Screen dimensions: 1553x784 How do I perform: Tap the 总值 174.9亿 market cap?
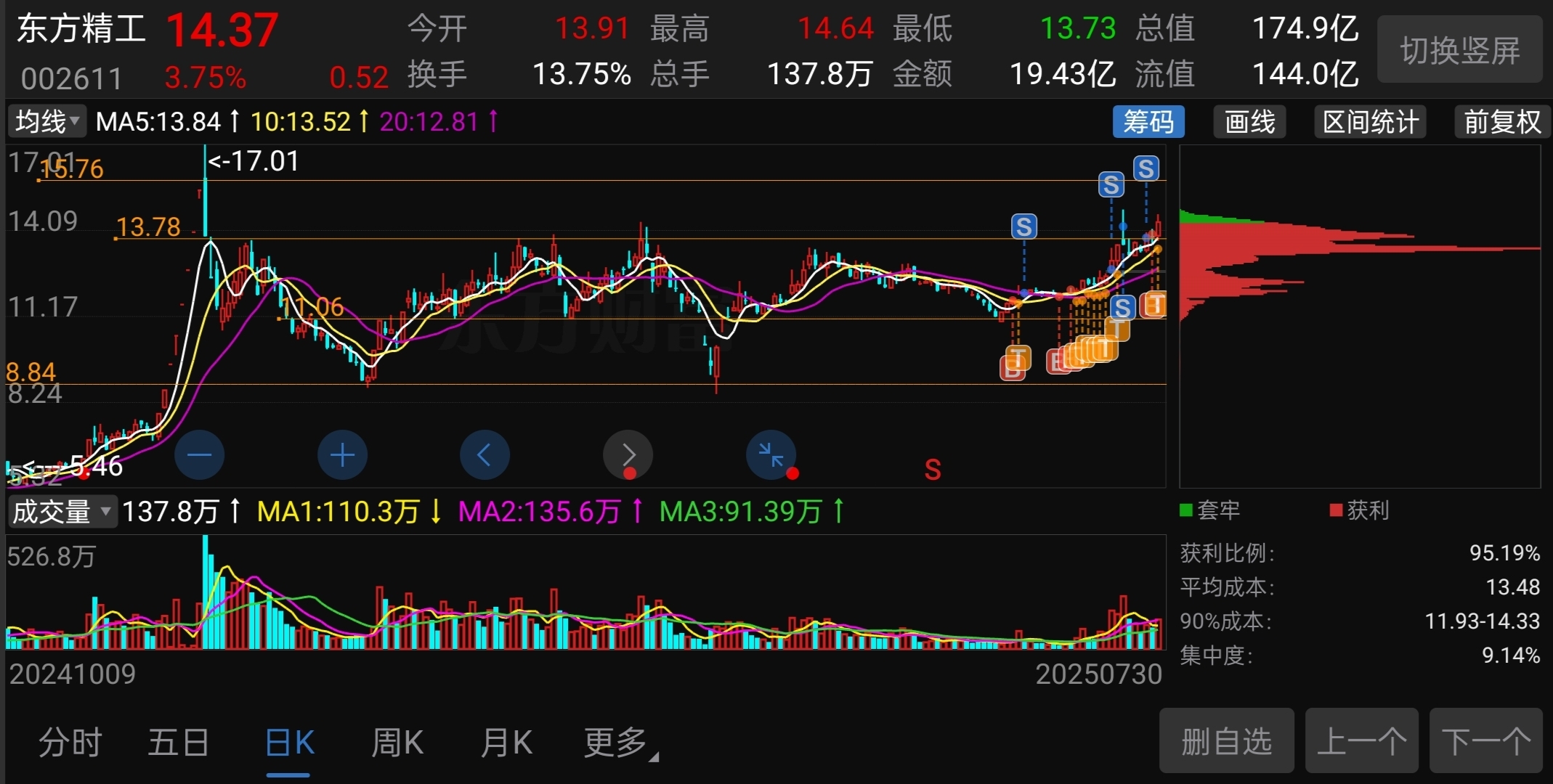tap(1305, 29)
